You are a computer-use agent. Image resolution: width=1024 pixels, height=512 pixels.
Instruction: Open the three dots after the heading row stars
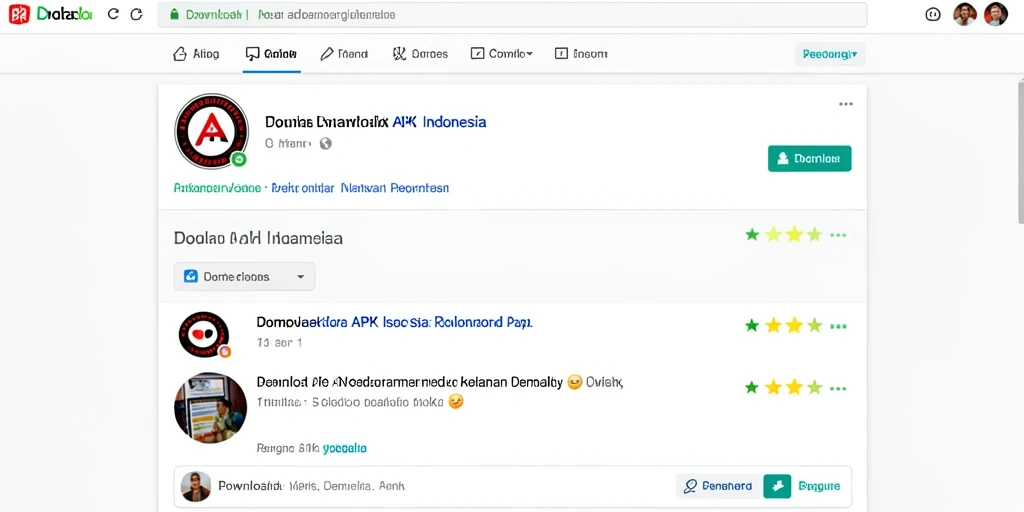click(x=838, y=235)
